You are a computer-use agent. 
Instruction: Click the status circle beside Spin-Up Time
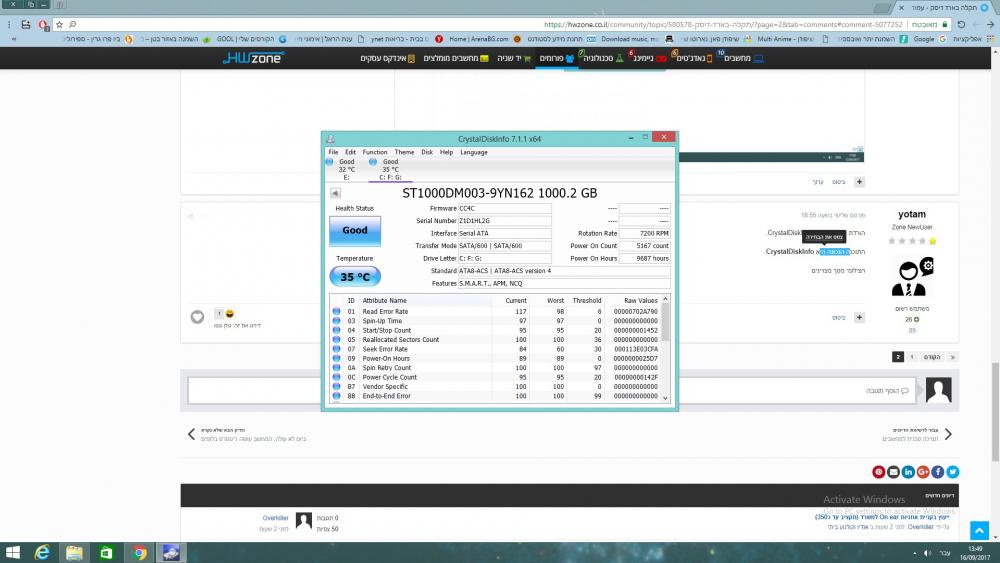337,321
